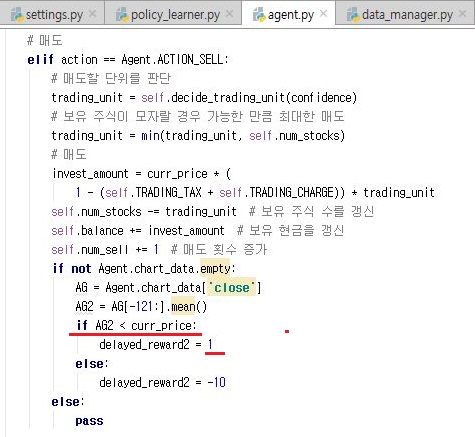This screenshot has height=437, width=475.
Task: Close the agent.py tab
Action: click(x=323, y=14)
